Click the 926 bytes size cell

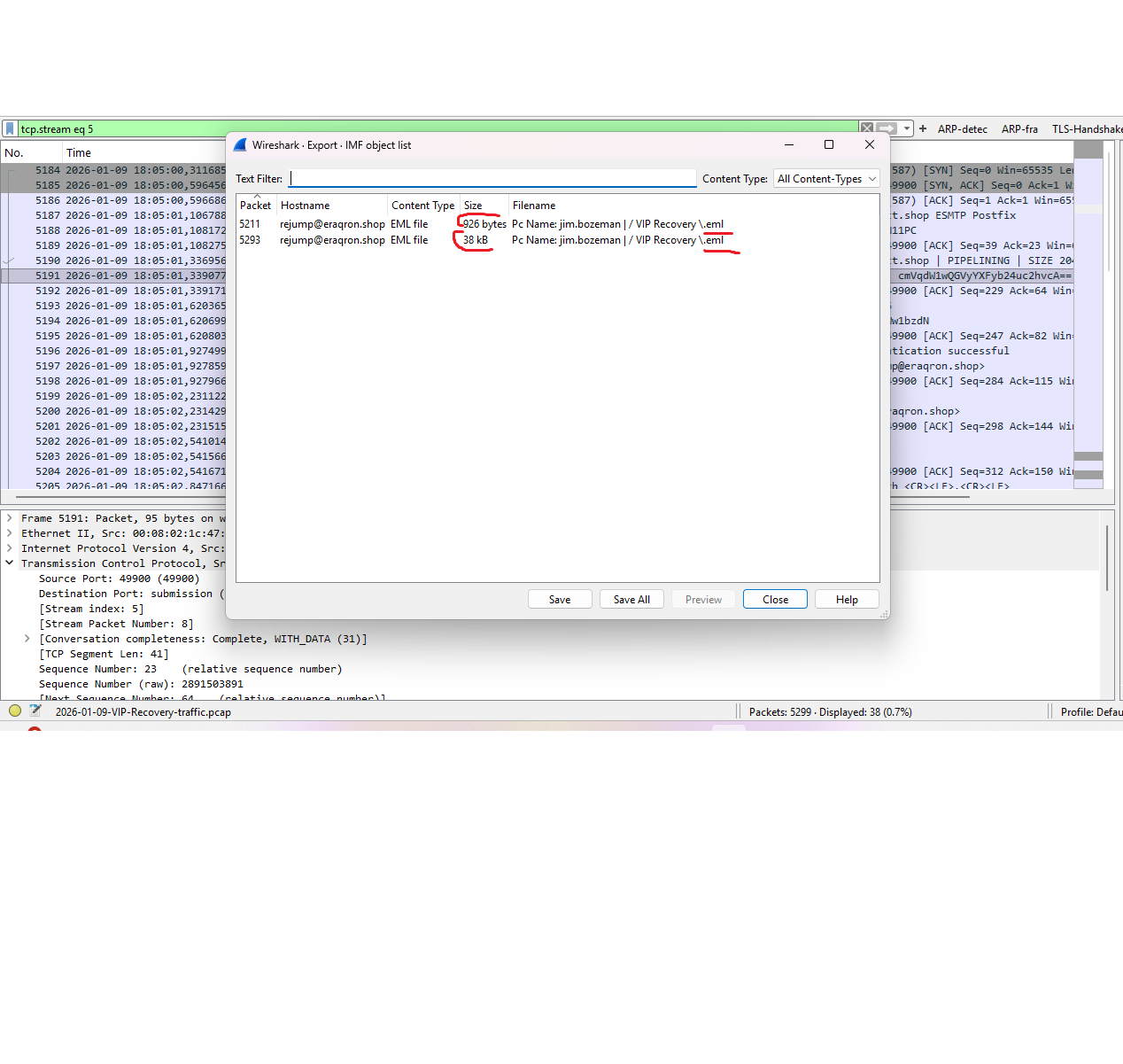pyautogui.click(x=484, y=224)
